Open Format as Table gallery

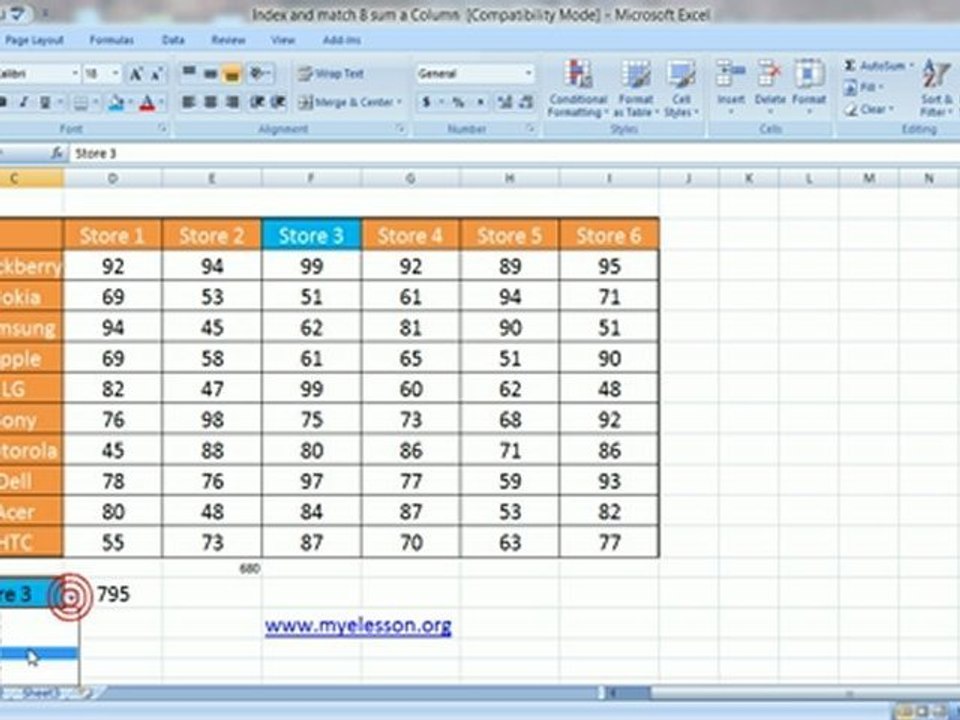click(x=636, y=87)
